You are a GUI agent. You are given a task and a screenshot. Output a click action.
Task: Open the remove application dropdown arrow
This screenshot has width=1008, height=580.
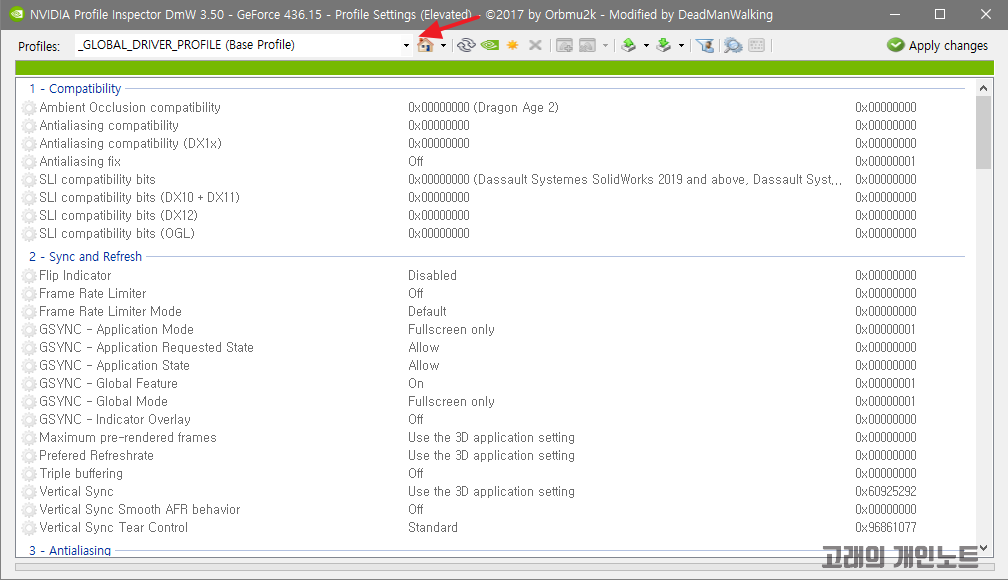click(x=606, y=46)
